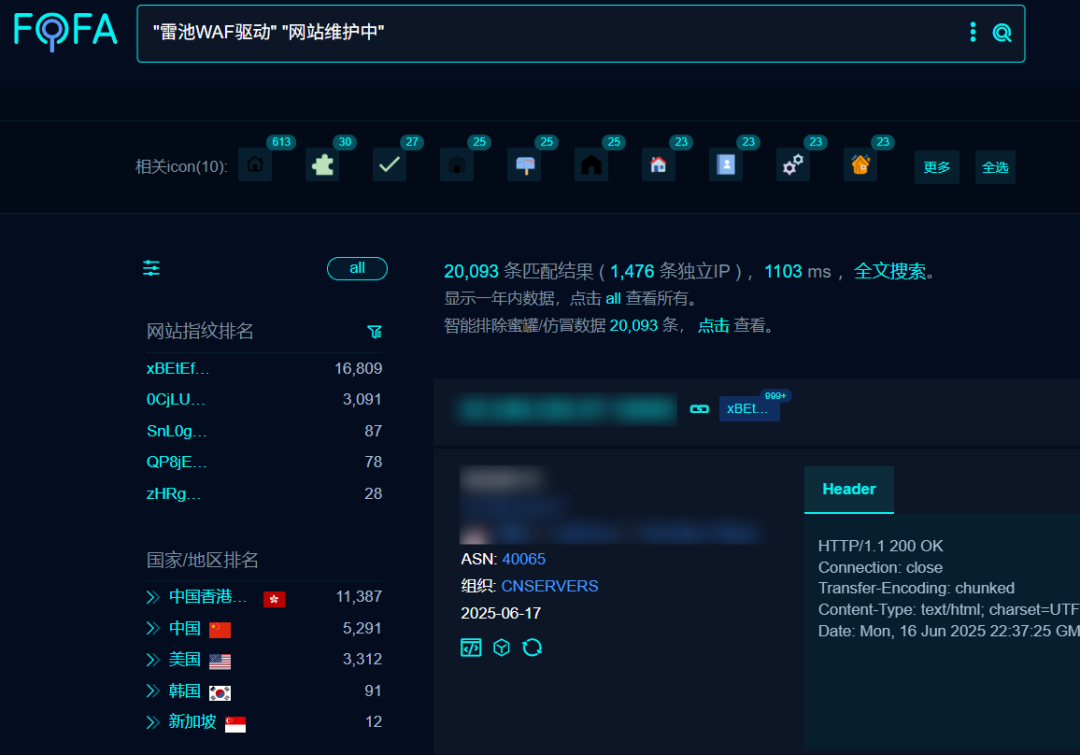Click the 更多 button for more icons
Viewport: 1080px width, 755px height.
pyautogui.click(x=937, y=167)
